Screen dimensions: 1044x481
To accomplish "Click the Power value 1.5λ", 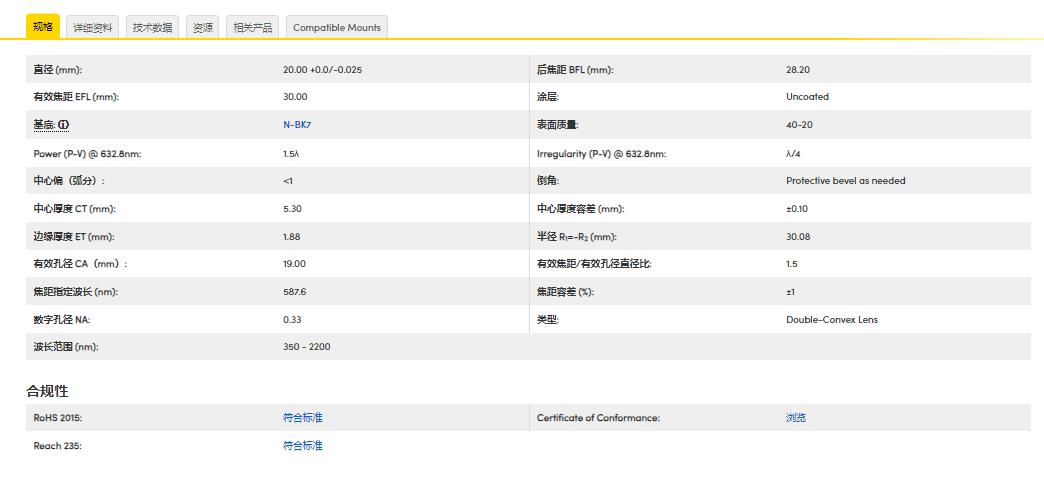I will point(291,153).
